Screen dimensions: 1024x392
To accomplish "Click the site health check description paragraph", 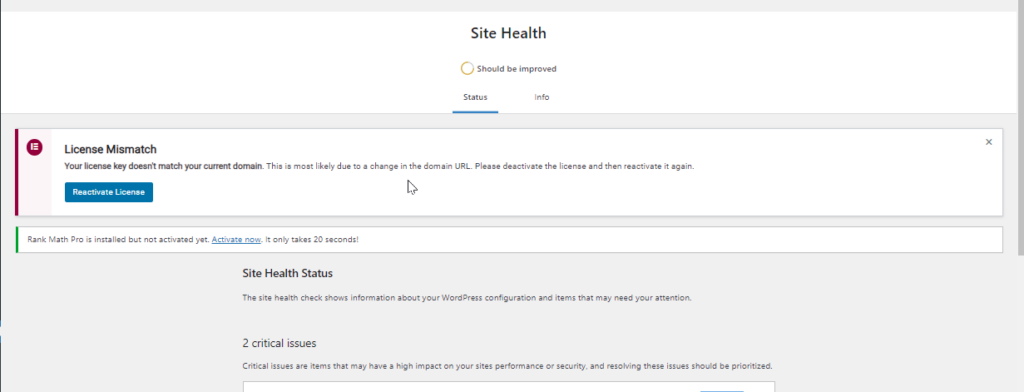I will click(x=466, y=298).
